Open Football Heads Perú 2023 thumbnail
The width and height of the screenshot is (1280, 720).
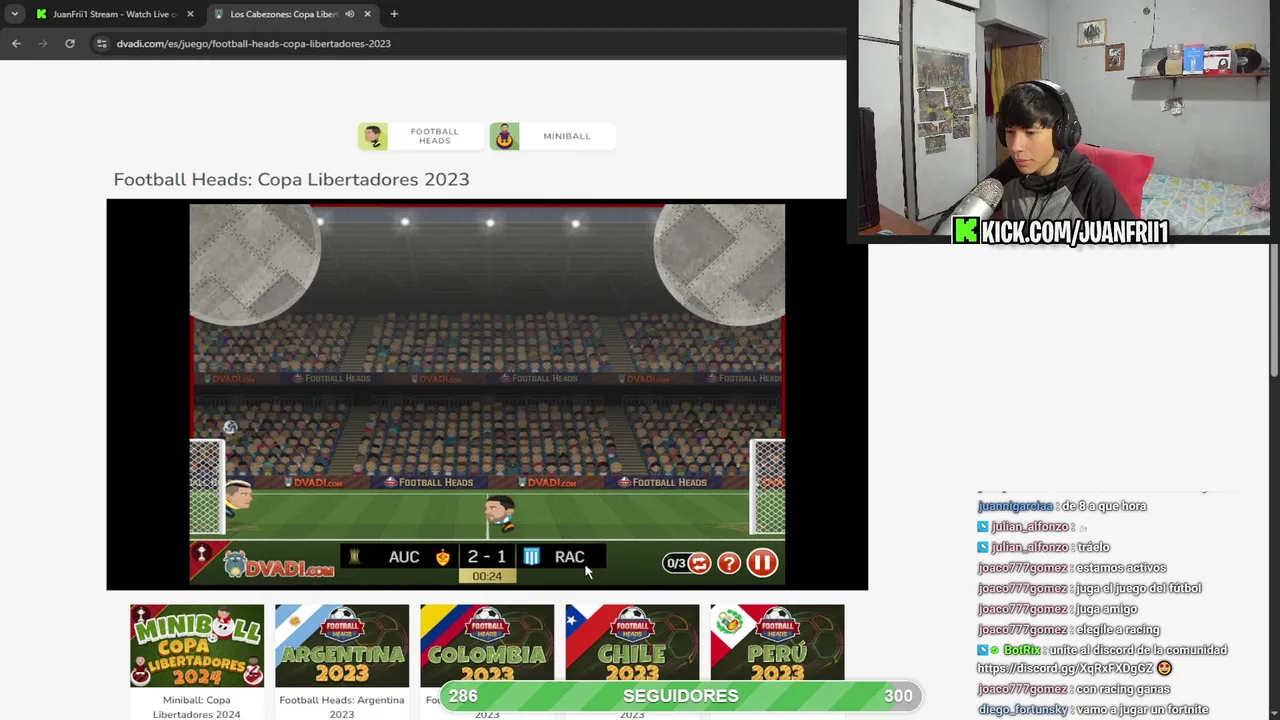tap(777, 646)
